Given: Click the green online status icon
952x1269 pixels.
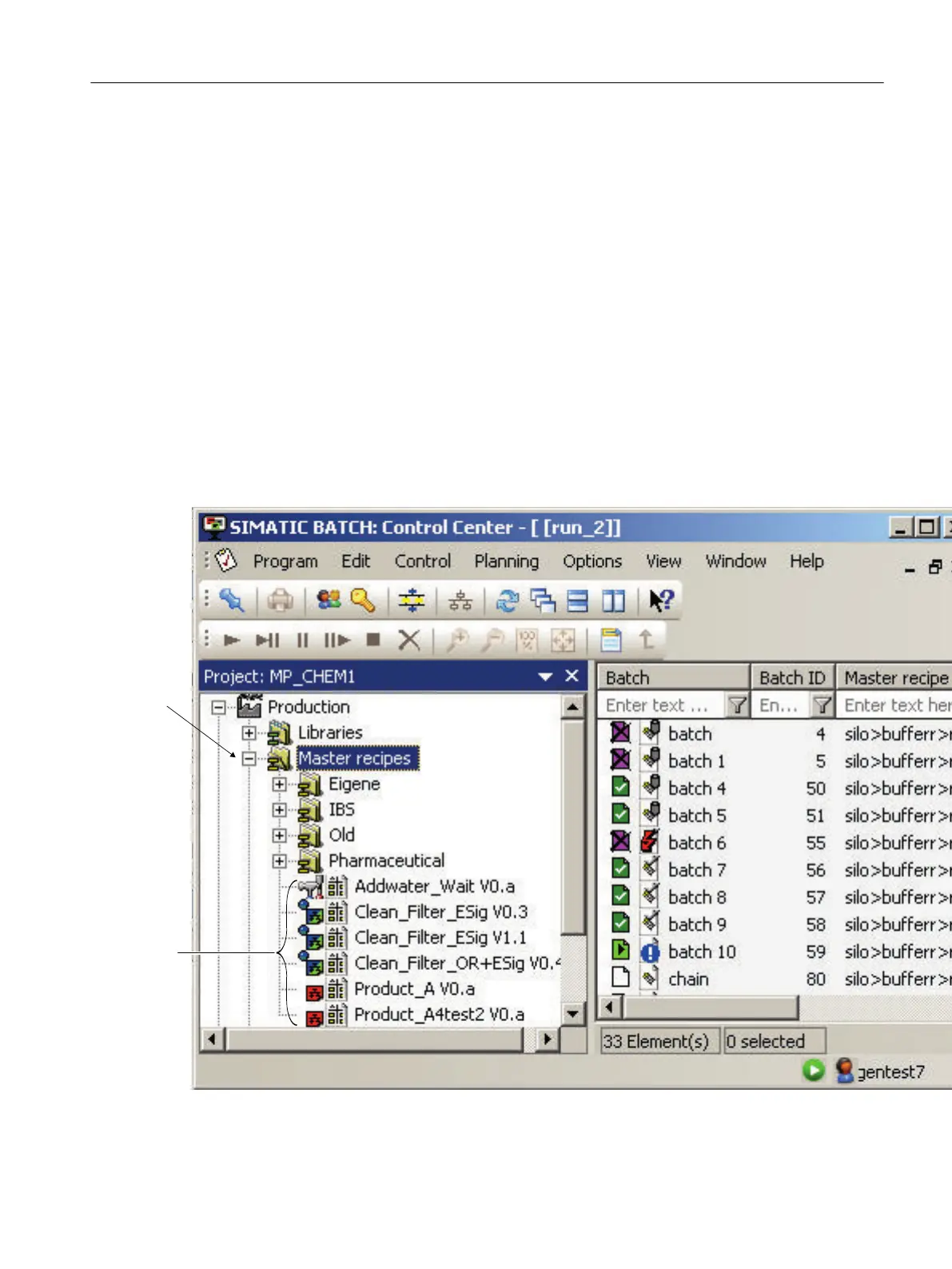Looking at the screenshot, I should click(813, 1070).
